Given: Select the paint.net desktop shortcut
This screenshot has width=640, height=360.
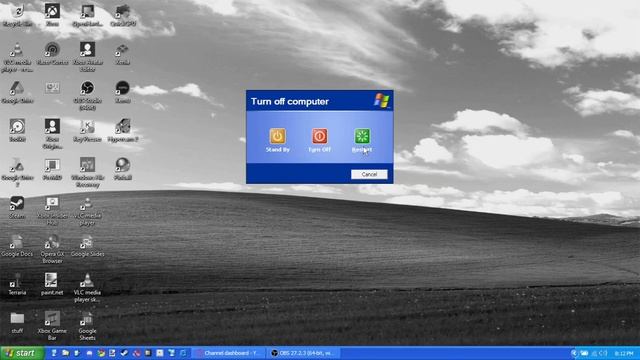Looking at the screenshot, I should point(52,284).
